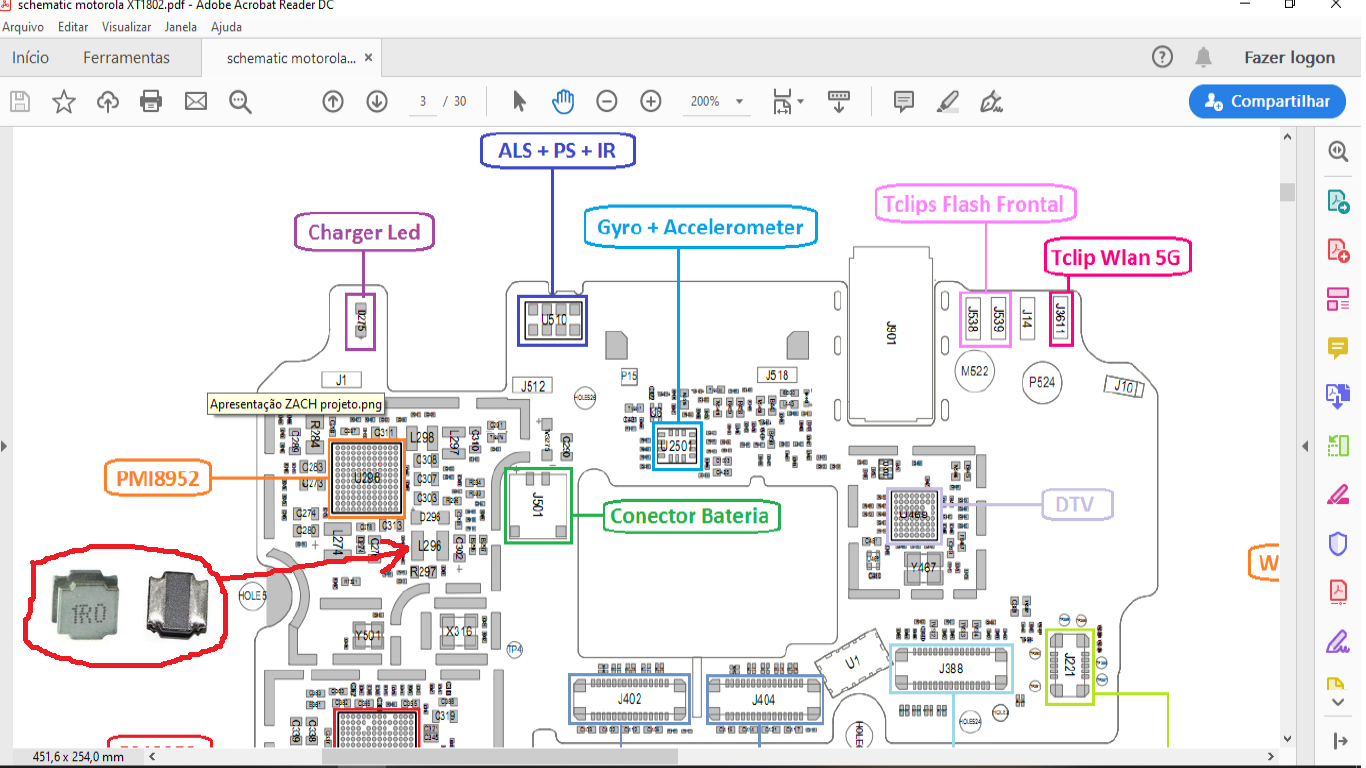Open the Janela menu
Screen dimensions: 1366x768
click(x=180, y=27)
